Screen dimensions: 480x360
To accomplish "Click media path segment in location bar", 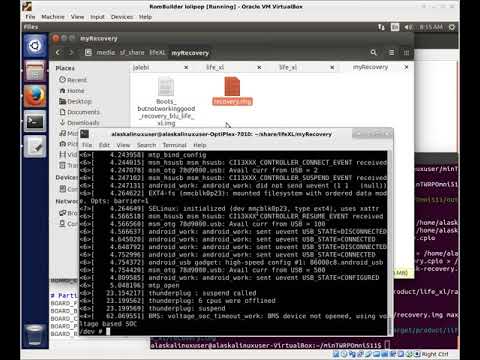I will [x=106, y=53].
